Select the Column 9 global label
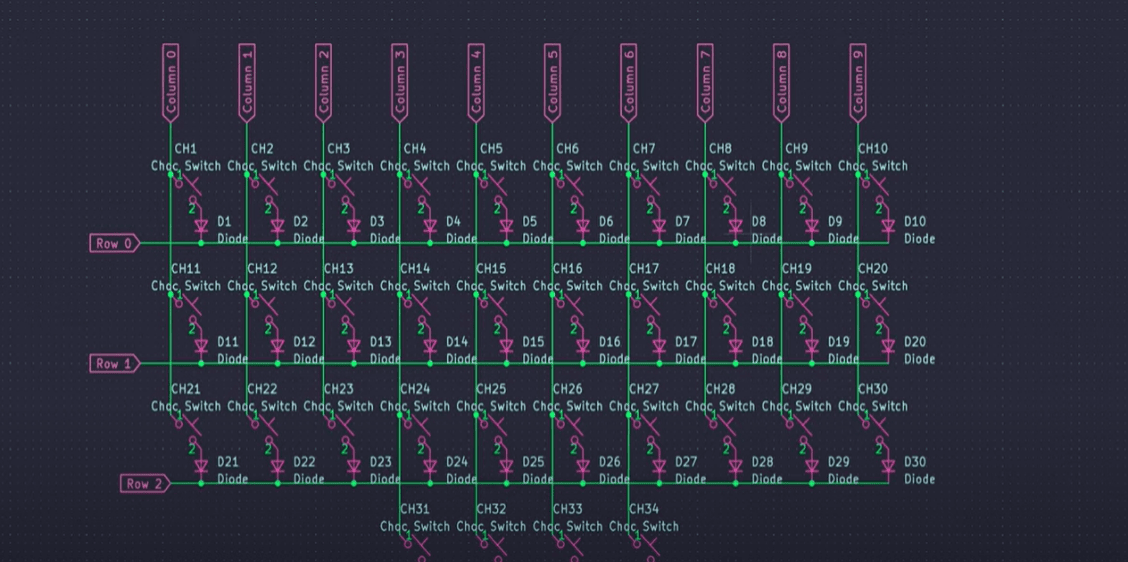The image size is (1128, 562). click(857, 82)
